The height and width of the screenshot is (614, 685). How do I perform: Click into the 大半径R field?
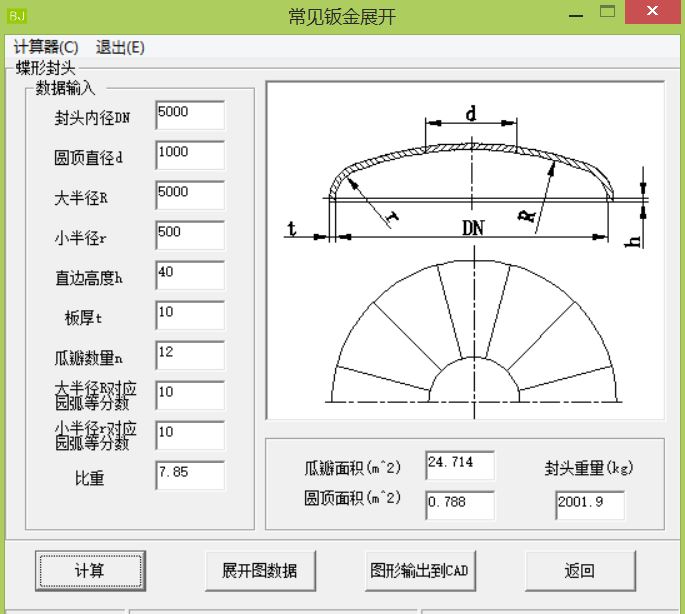(x=190, y=195)
